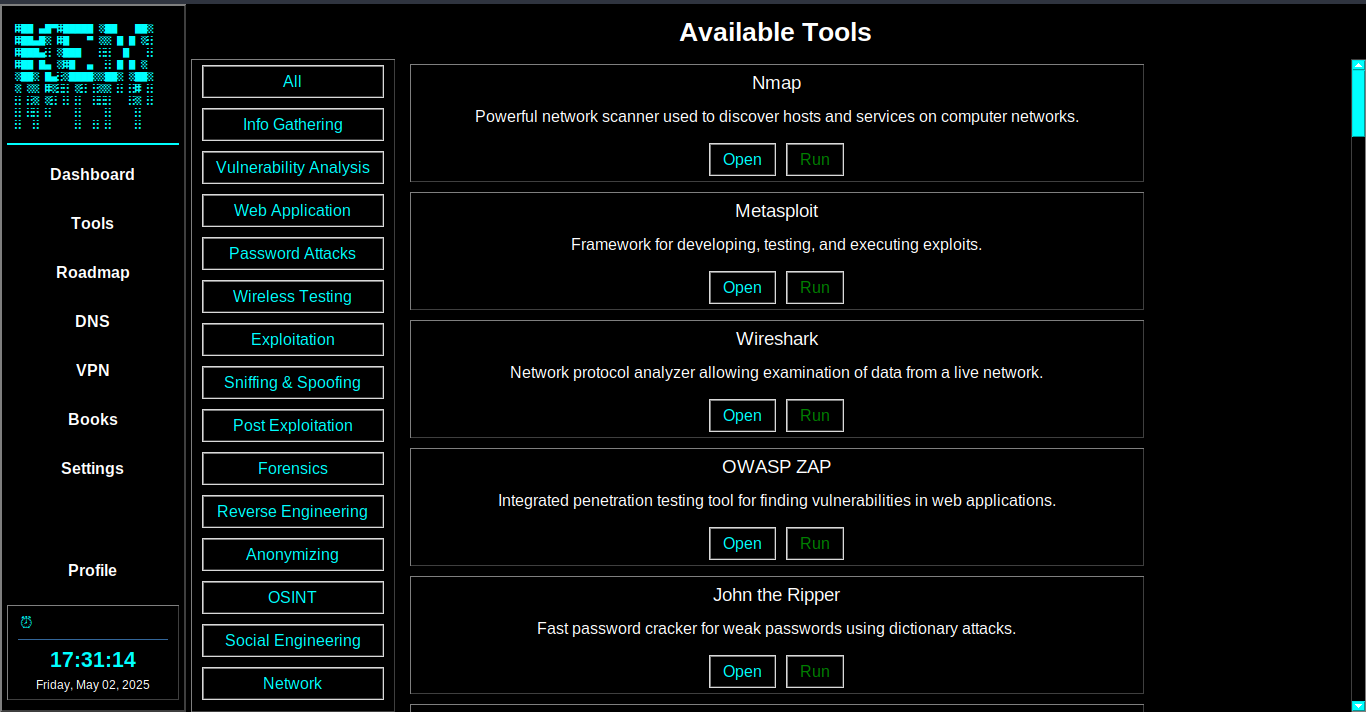Open Wireshark
The width and height of the screenshot is (1366, 712).
(742, 416)
